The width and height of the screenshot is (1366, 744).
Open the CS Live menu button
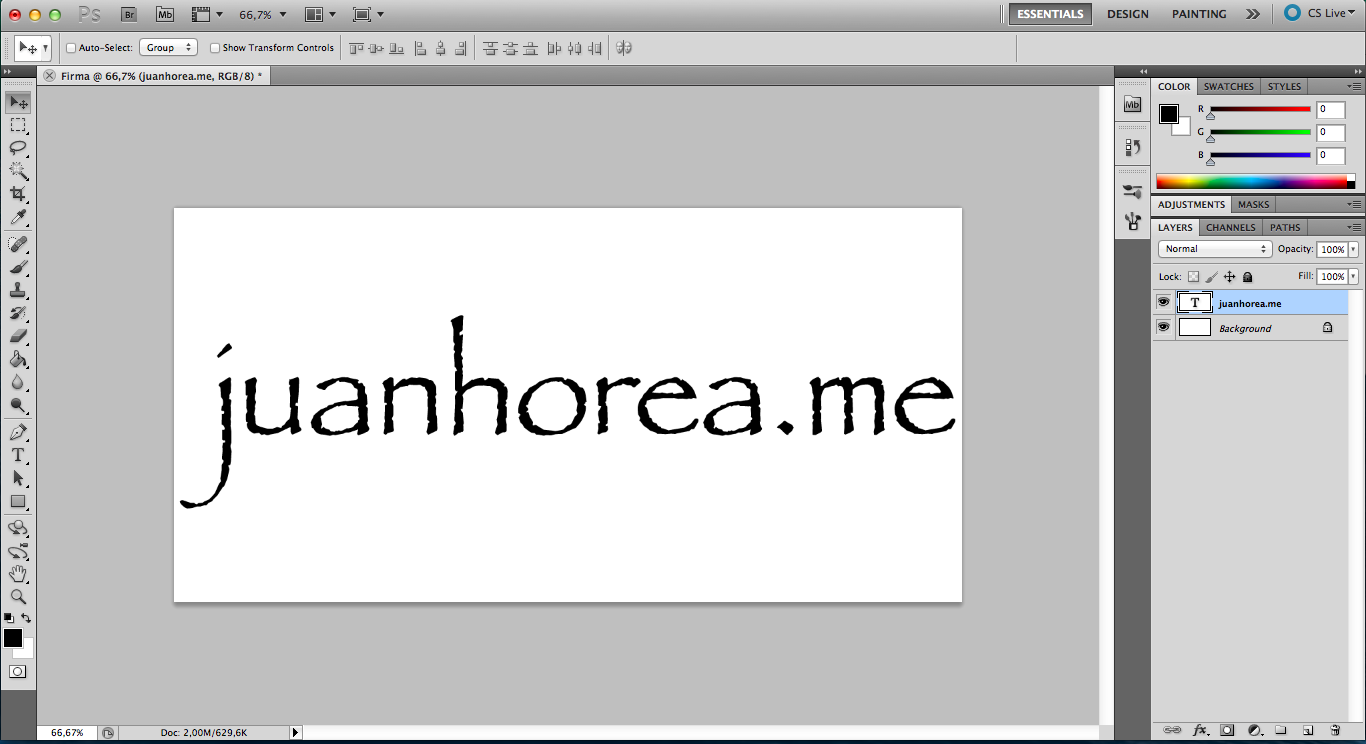click(1322, 14)
